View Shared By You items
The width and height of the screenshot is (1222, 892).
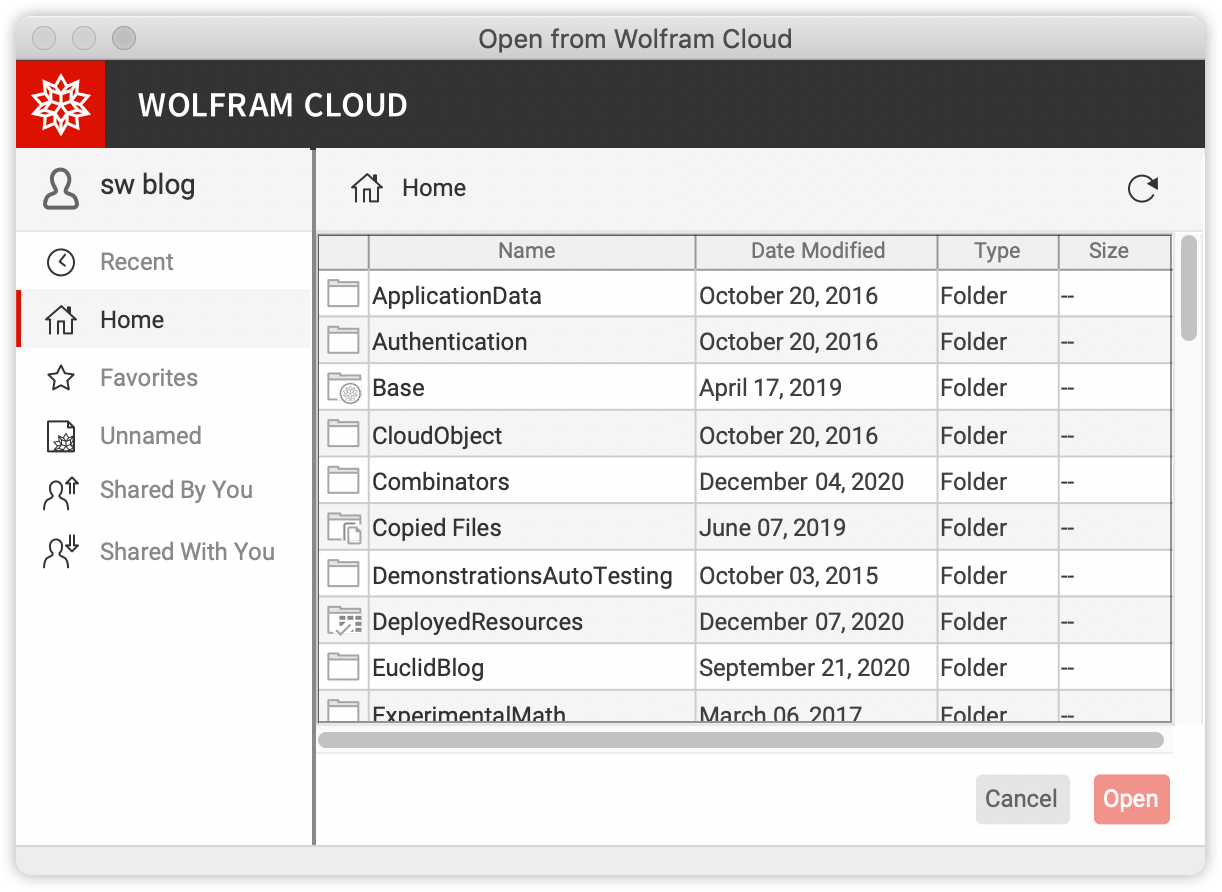164,490
